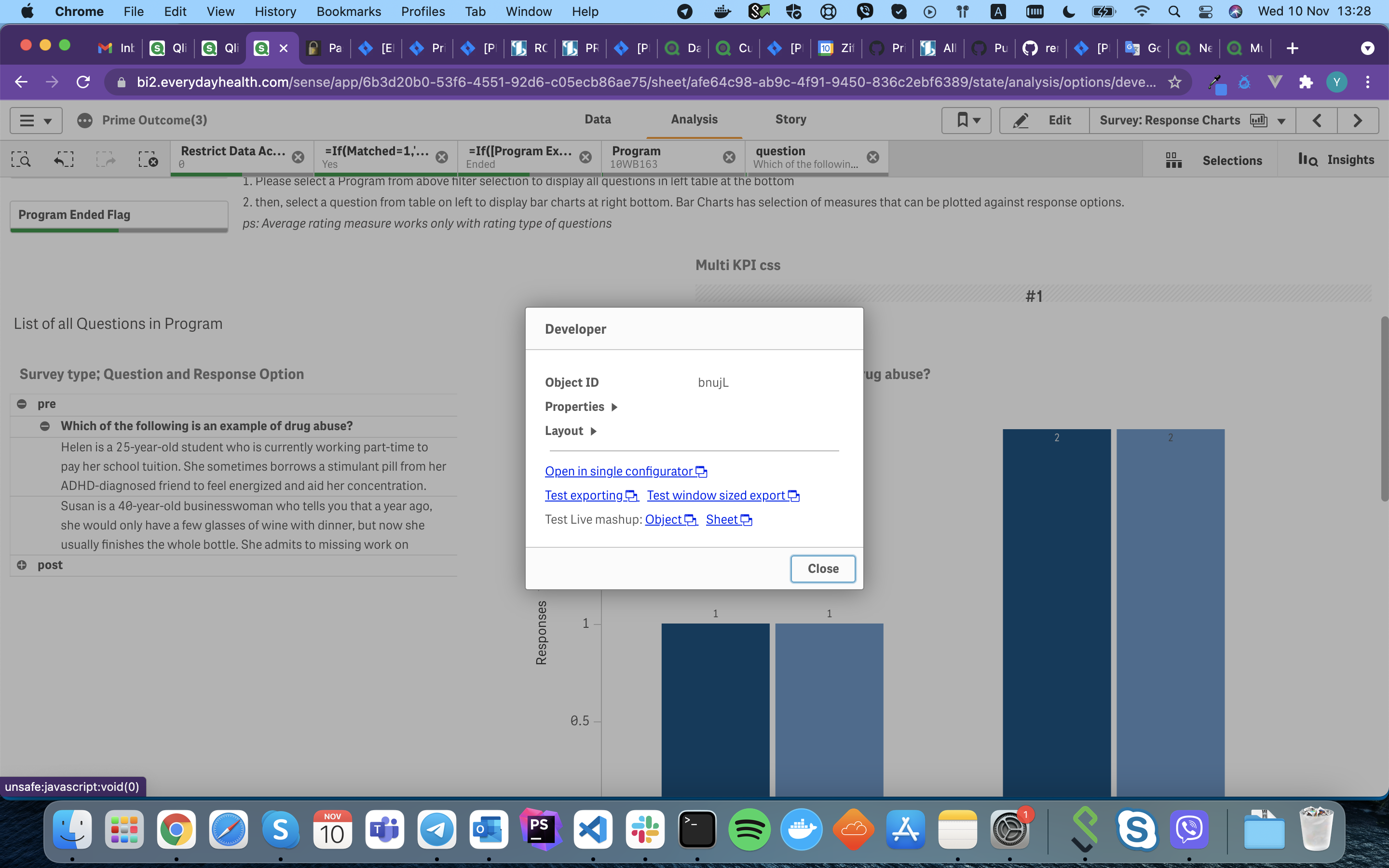
Task: Clear the question selection chip
Action: [x=872, y=157]
